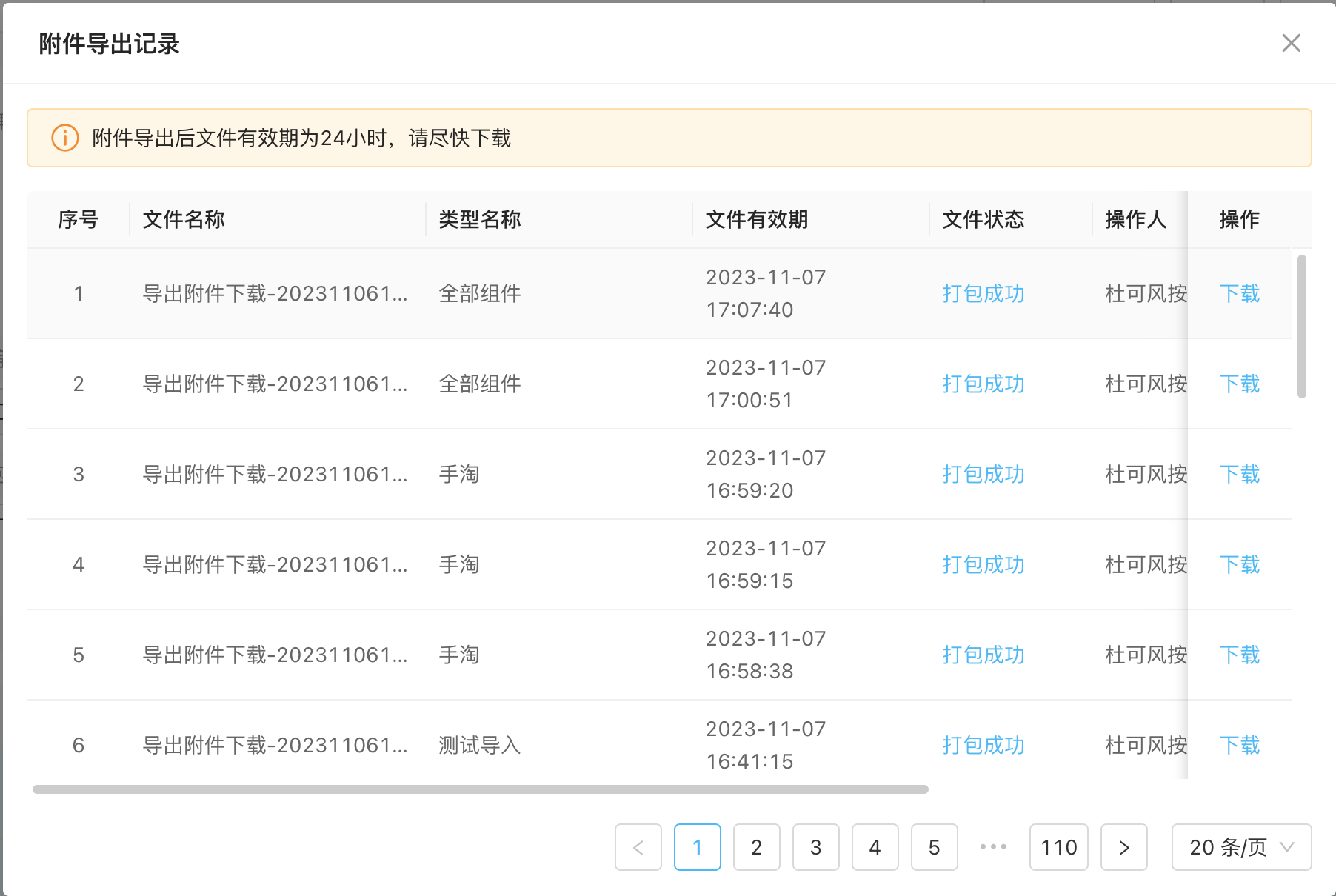This screenshot has height=896, width=1336.
Task: Click 打包成功 status in row 2
Action: pyautogui.click(x=983, y=384)
